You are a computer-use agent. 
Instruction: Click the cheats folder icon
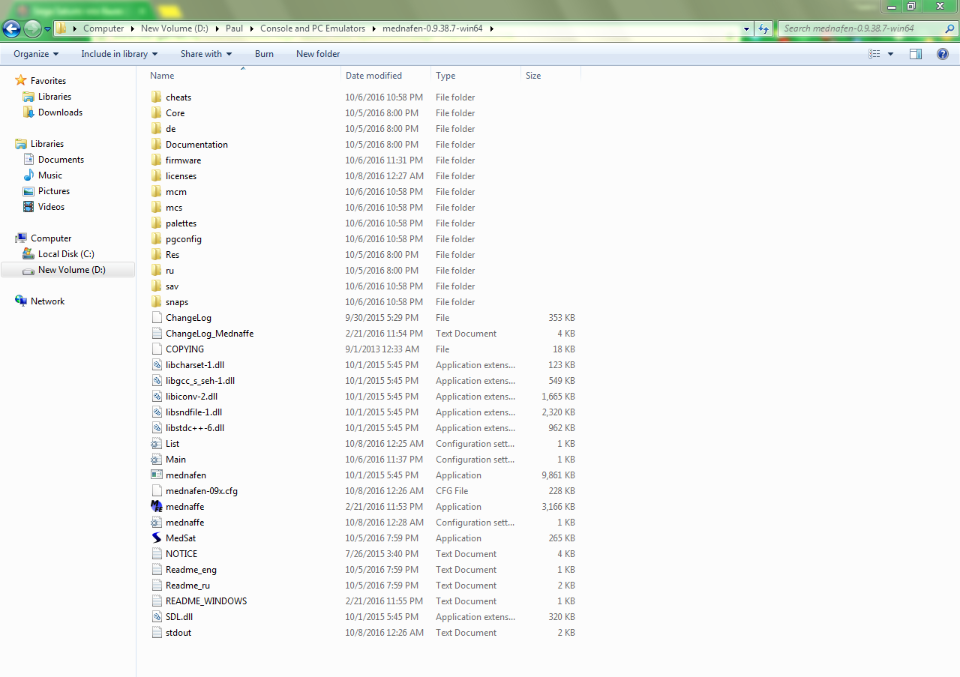[x=157, y=97]
